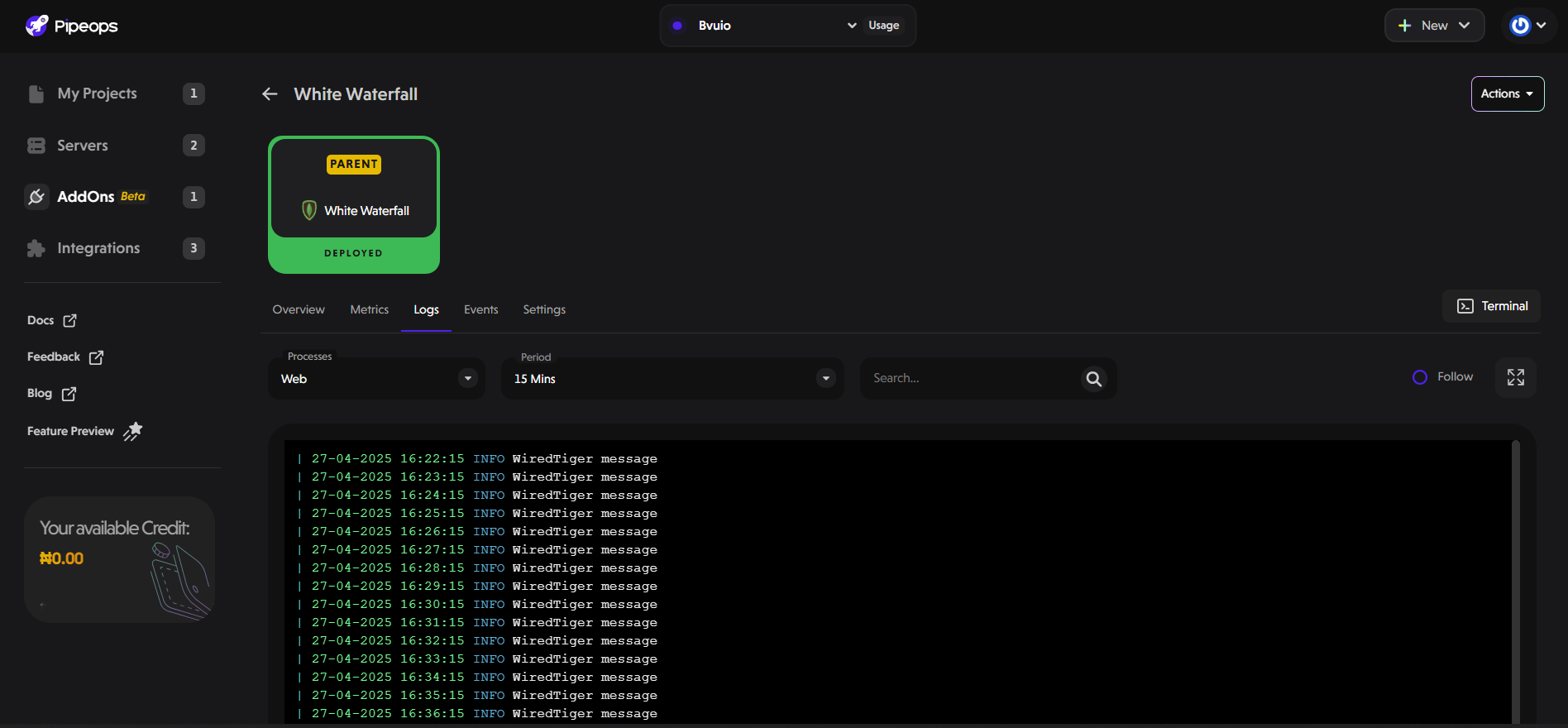
Task: Open Feature Preview
Action: pyautogui.click(x=70, y=431)
